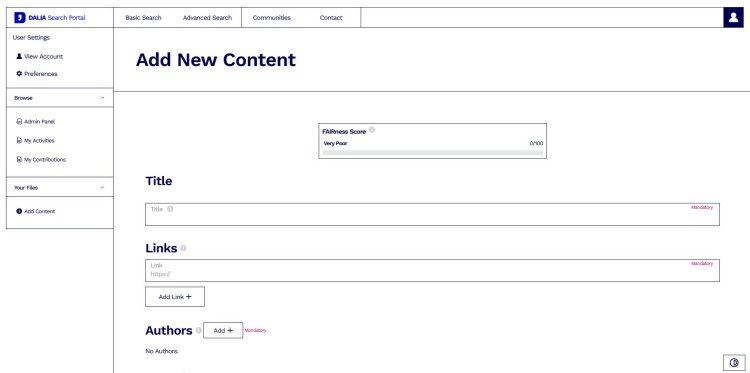Open My Activities in the sidebar
Screen dimensions: 750x373
(35, 141)
